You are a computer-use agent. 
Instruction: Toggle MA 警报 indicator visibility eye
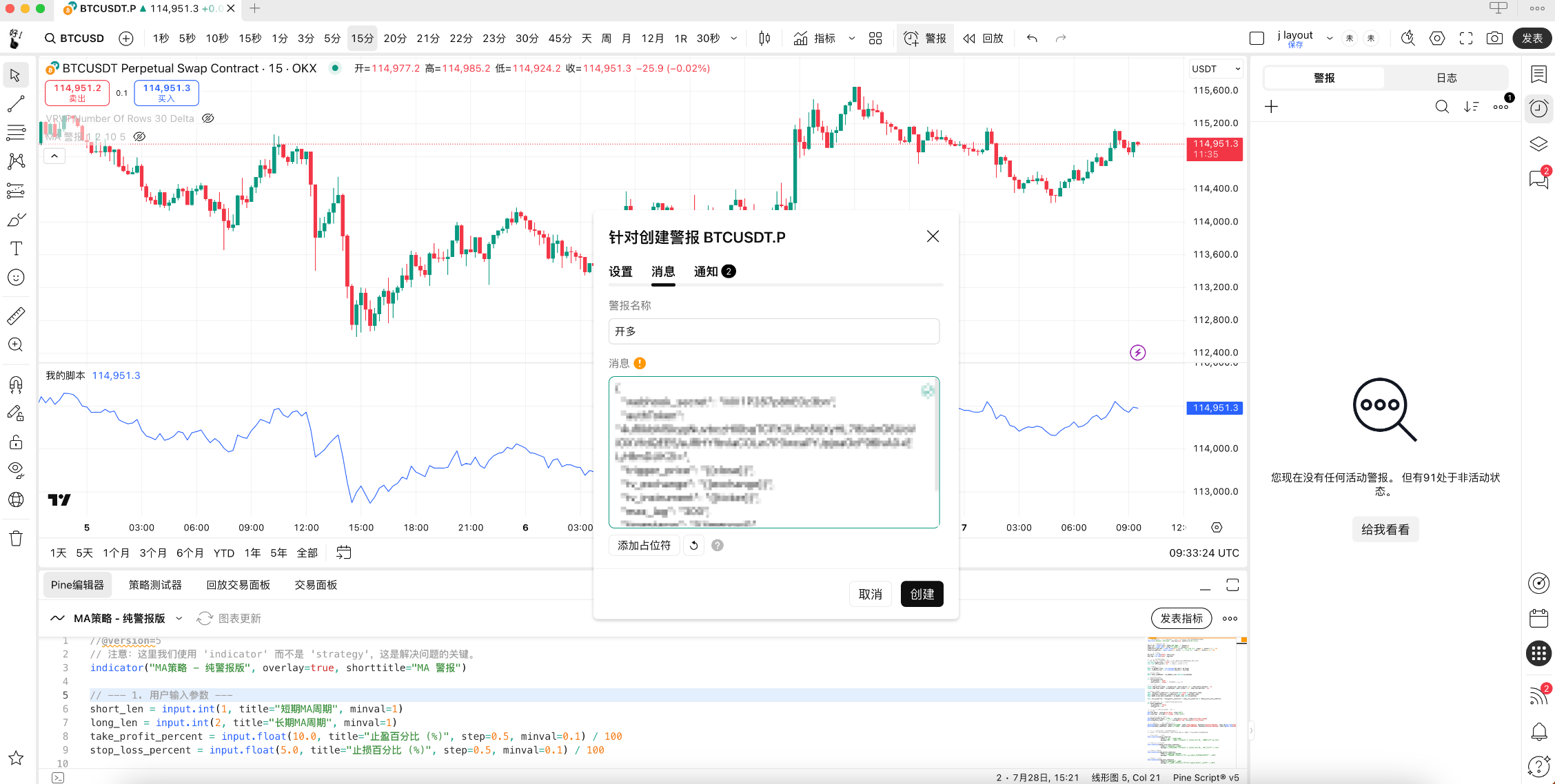coord(139,136)
